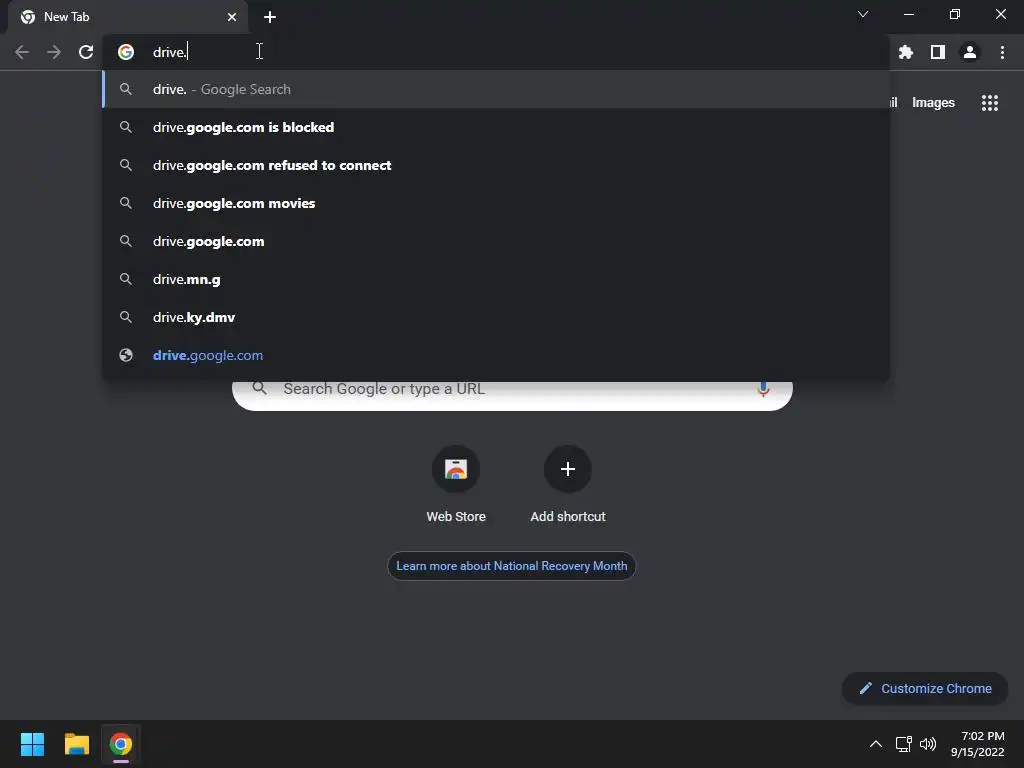Pick the 'drive.ky.dmv' suggestion
The width and height of the screenshot is (1024, 768).
(x=496, y=317)
